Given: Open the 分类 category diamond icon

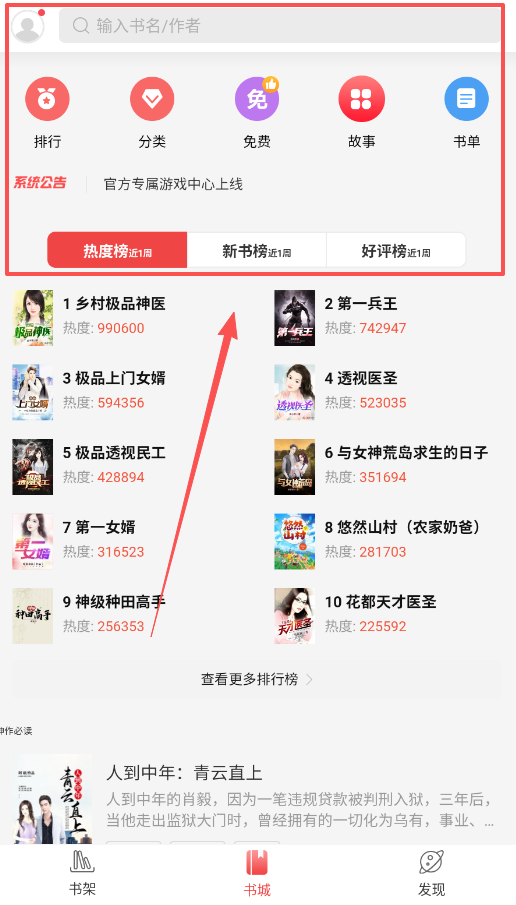Looking at the screenshot, I should coord(152,99).
